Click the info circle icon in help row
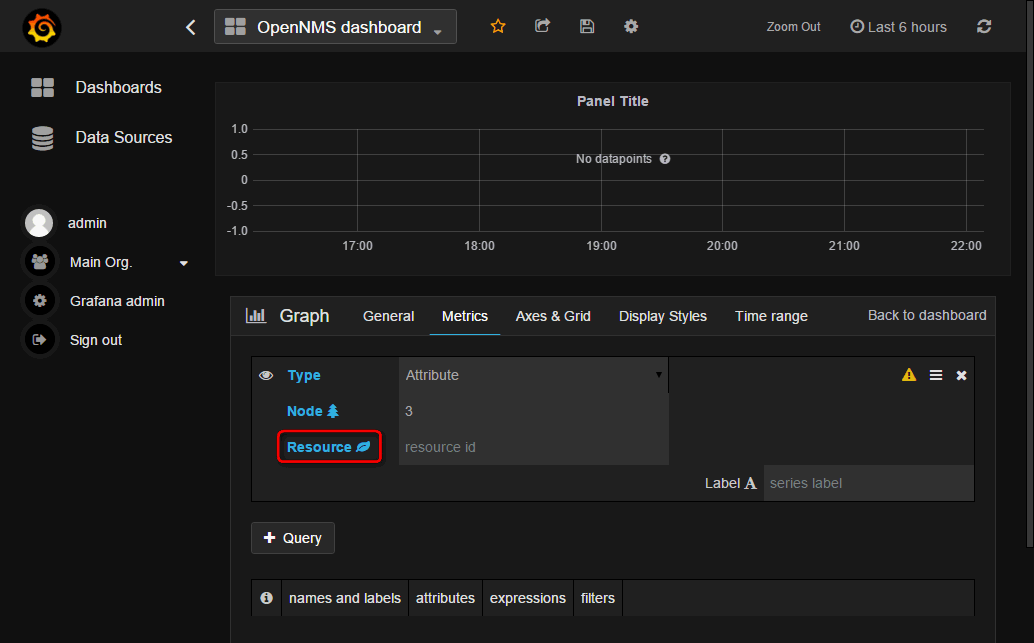1034x643 pixels. pos(266,597)
